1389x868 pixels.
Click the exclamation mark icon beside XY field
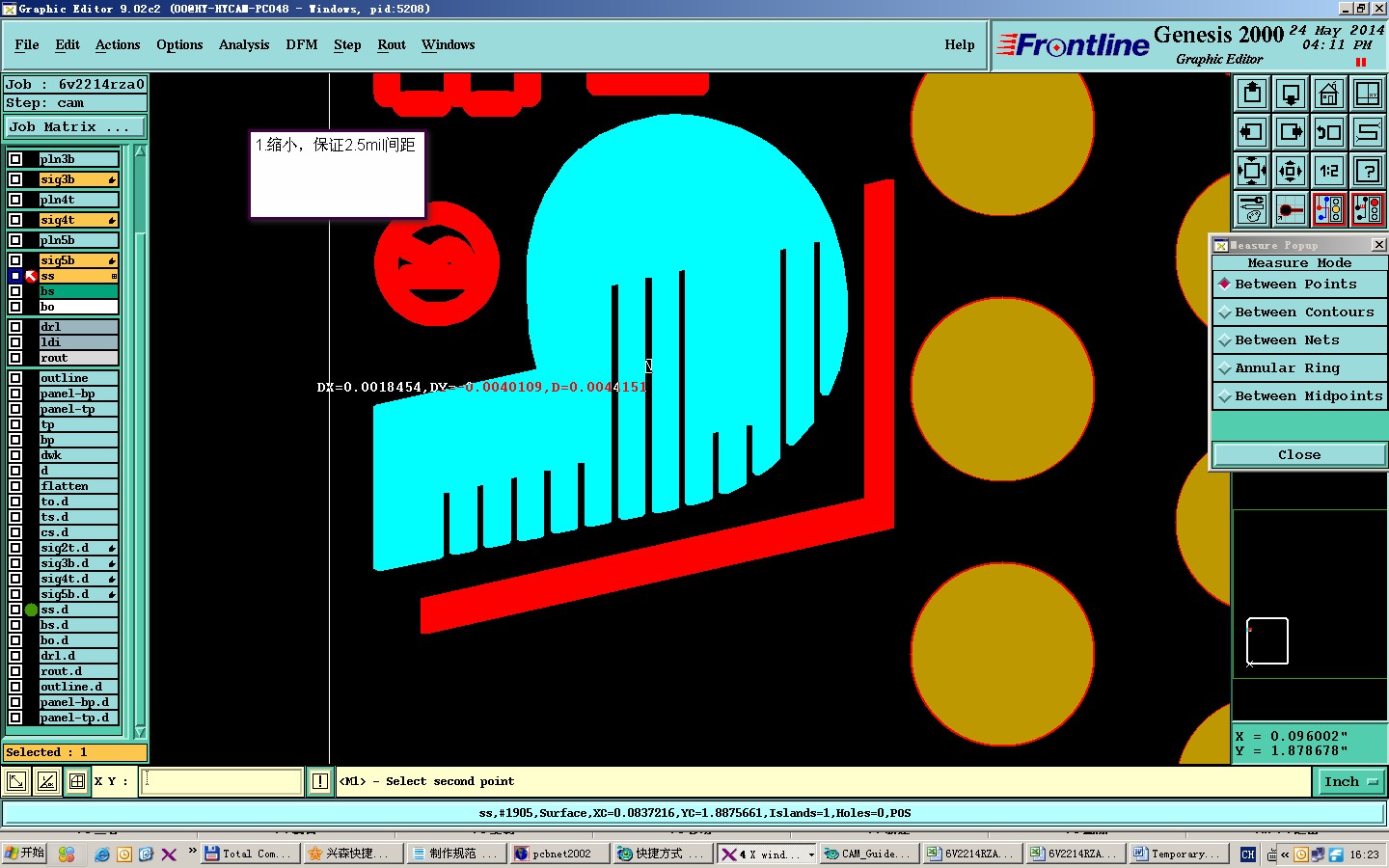click(x=320, y=781)
